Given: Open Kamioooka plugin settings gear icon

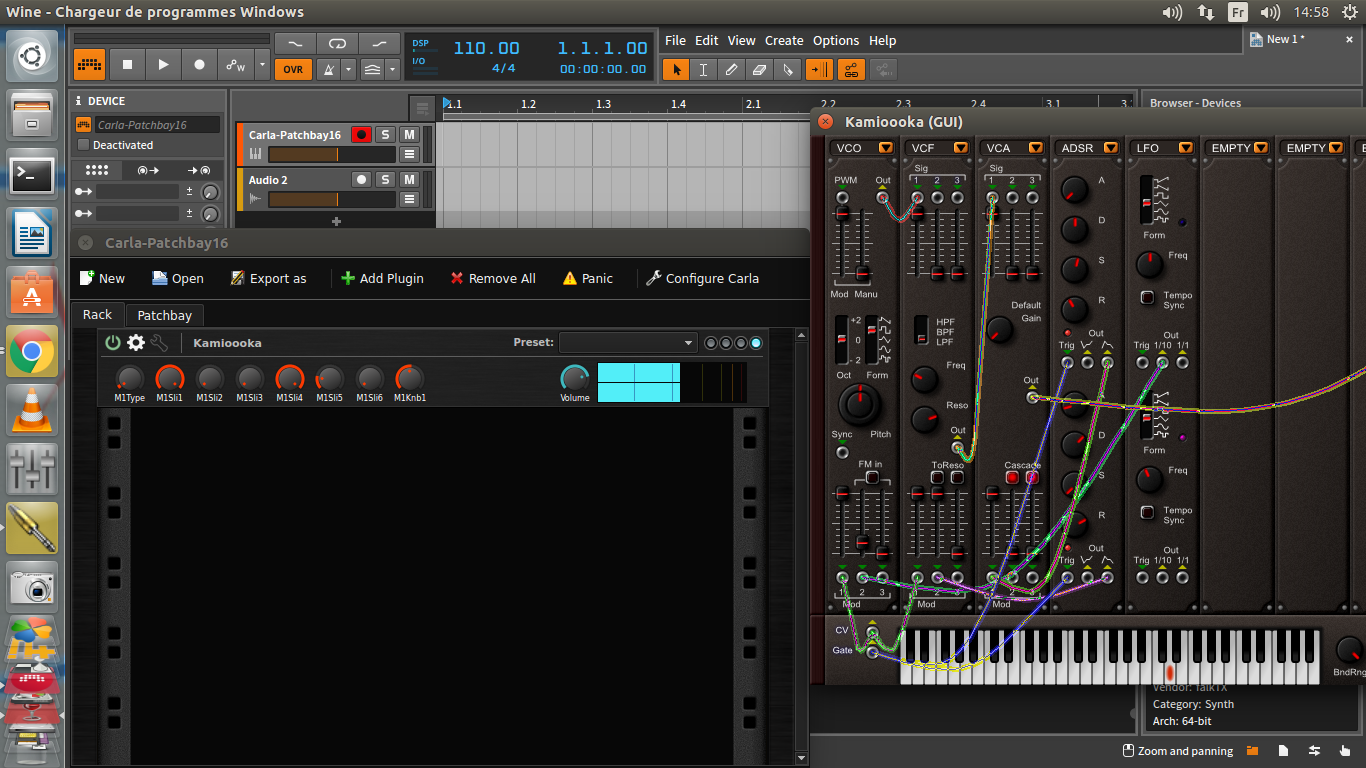Looking at the screenshot, I should click(135, 343).
